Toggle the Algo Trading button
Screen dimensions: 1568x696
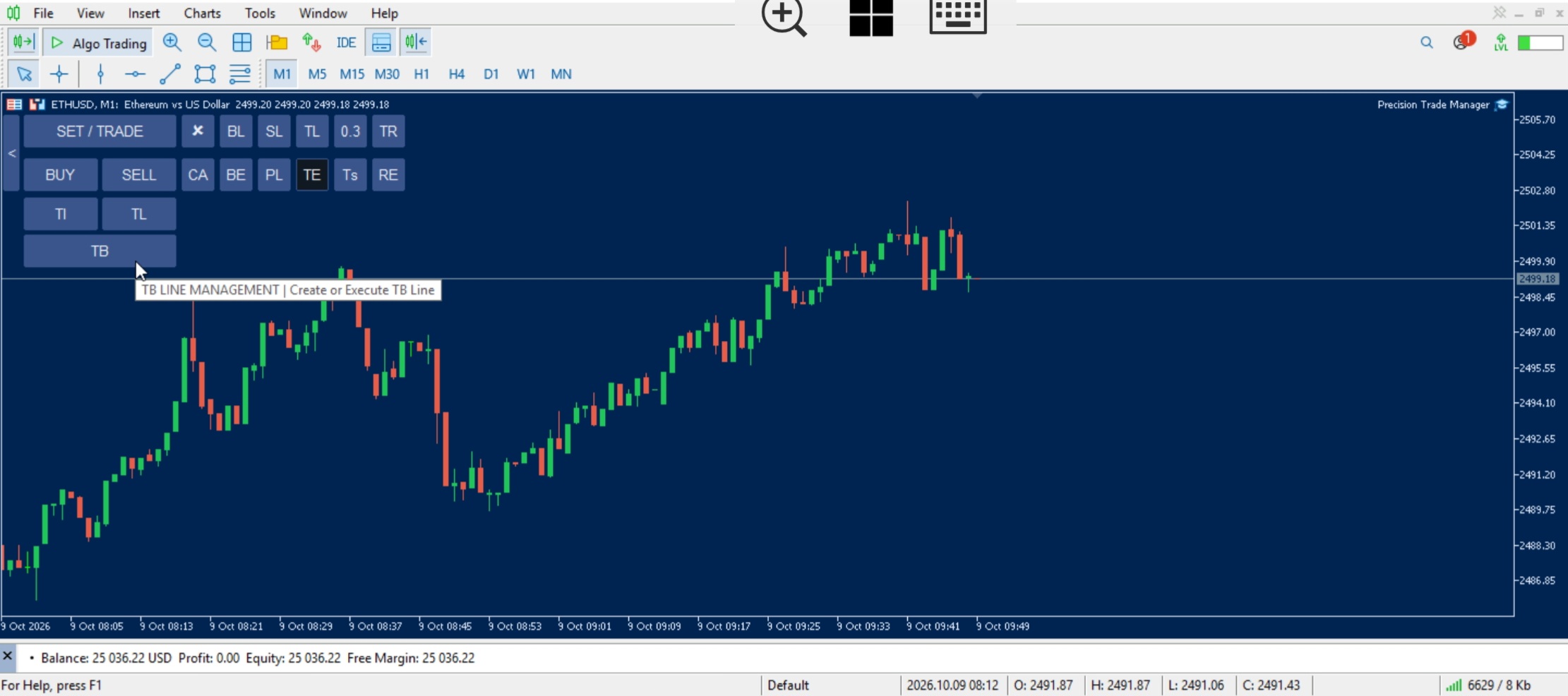pos(98,42)
